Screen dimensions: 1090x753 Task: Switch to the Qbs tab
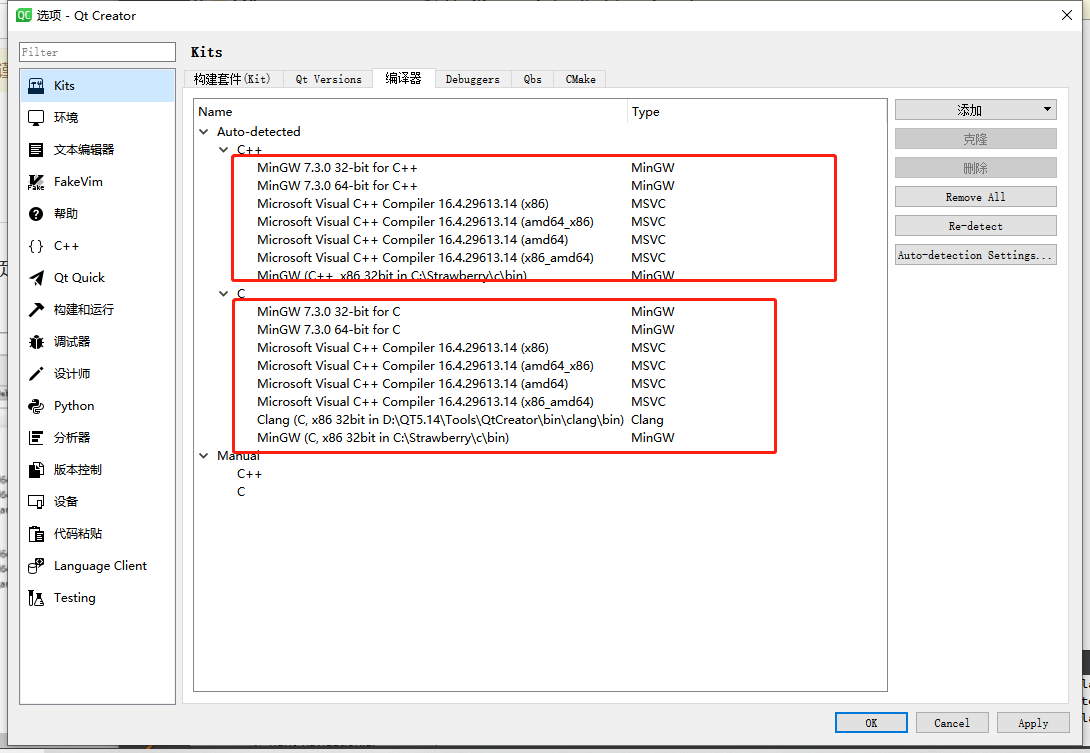(532, 79)
